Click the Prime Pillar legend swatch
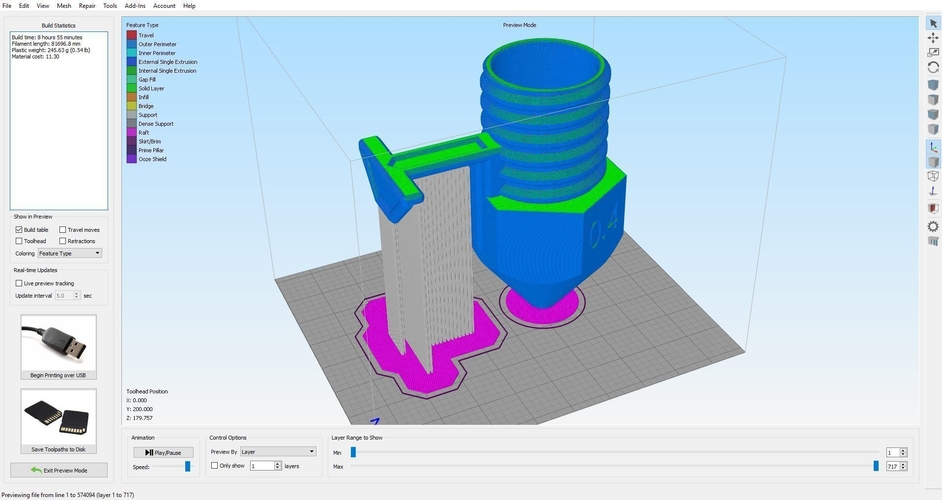Viewport: 942px width, 500px height. tap(131, 150)
